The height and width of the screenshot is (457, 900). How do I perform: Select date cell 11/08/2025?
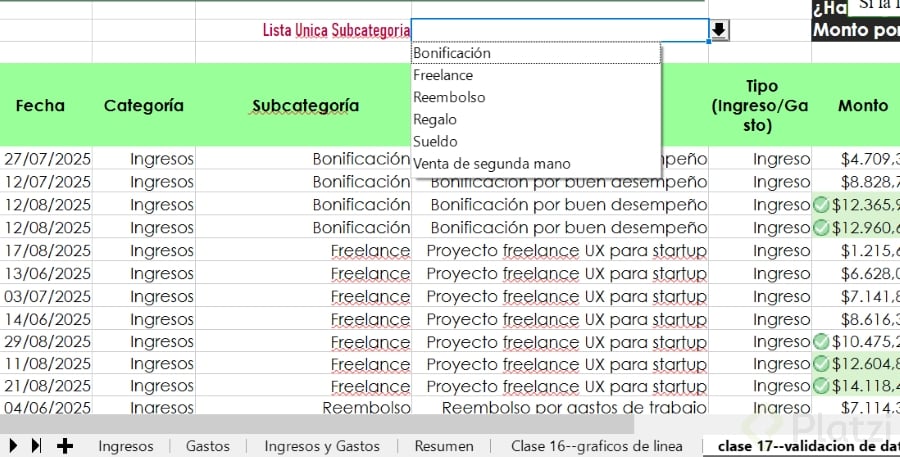(x=46, y=363)
